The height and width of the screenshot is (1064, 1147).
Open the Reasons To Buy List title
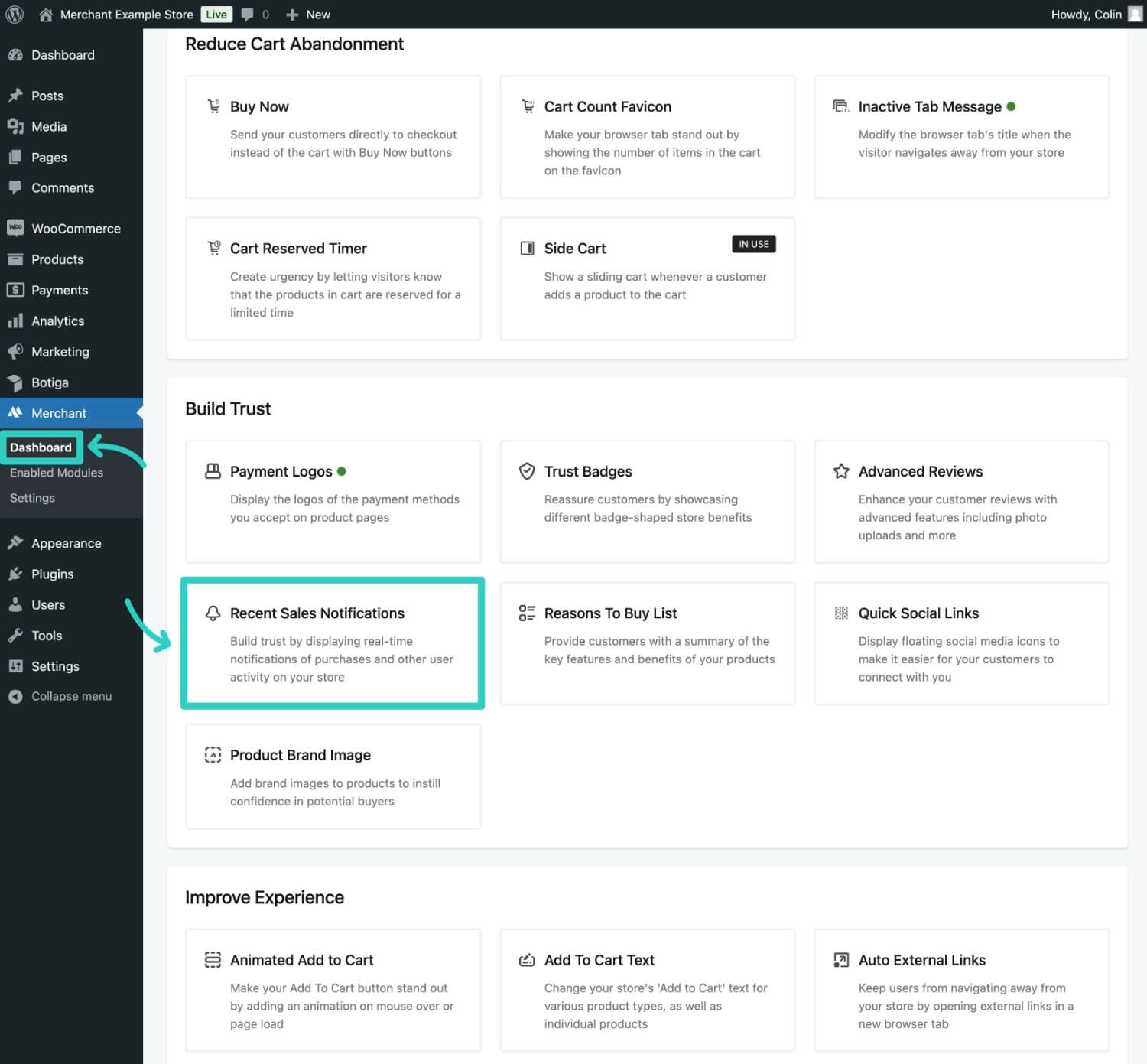pos(610,613)
